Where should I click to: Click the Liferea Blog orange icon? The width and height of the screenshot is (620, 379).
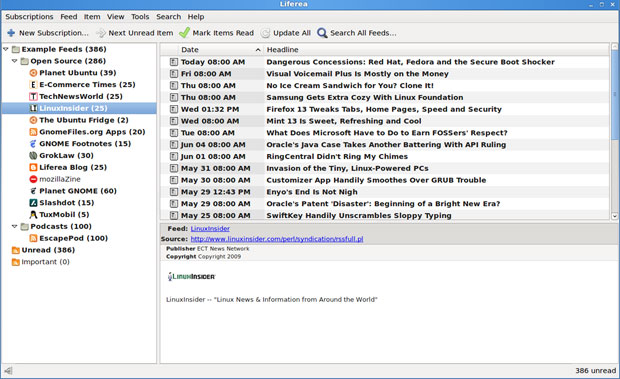34,168
